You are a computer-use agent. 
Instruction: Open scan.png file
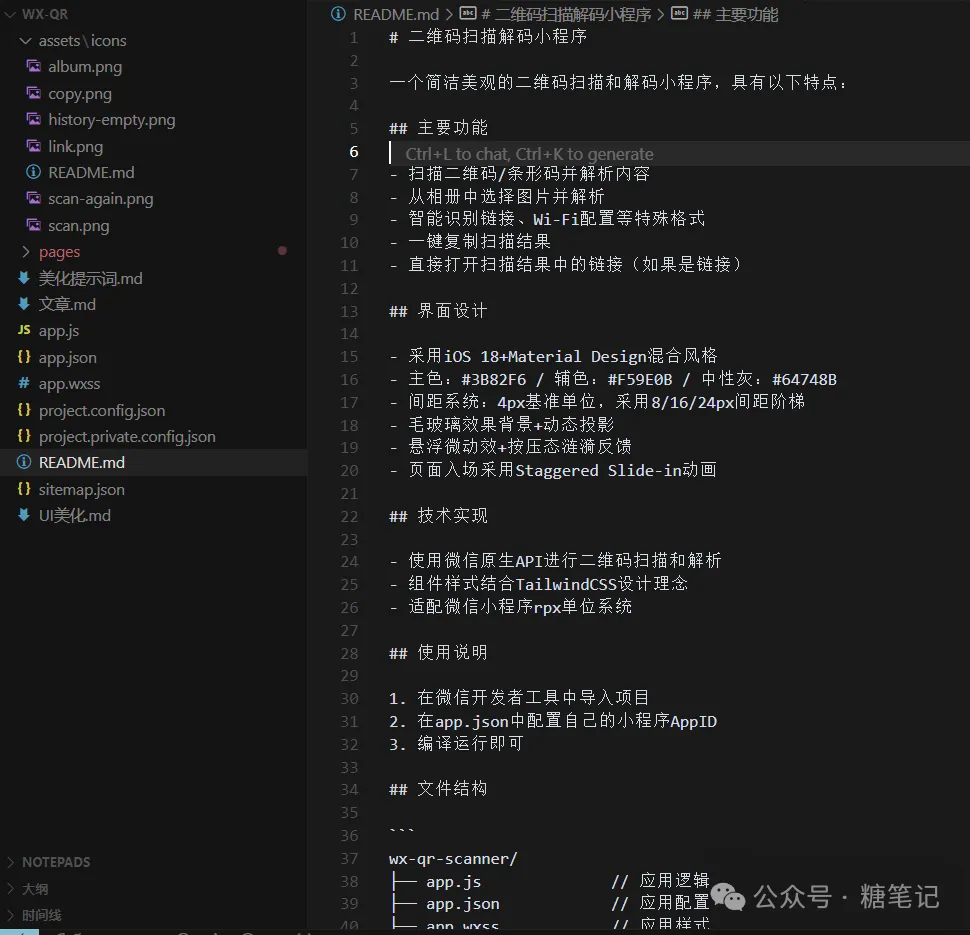pyautogui.click(x=79, y=226)
